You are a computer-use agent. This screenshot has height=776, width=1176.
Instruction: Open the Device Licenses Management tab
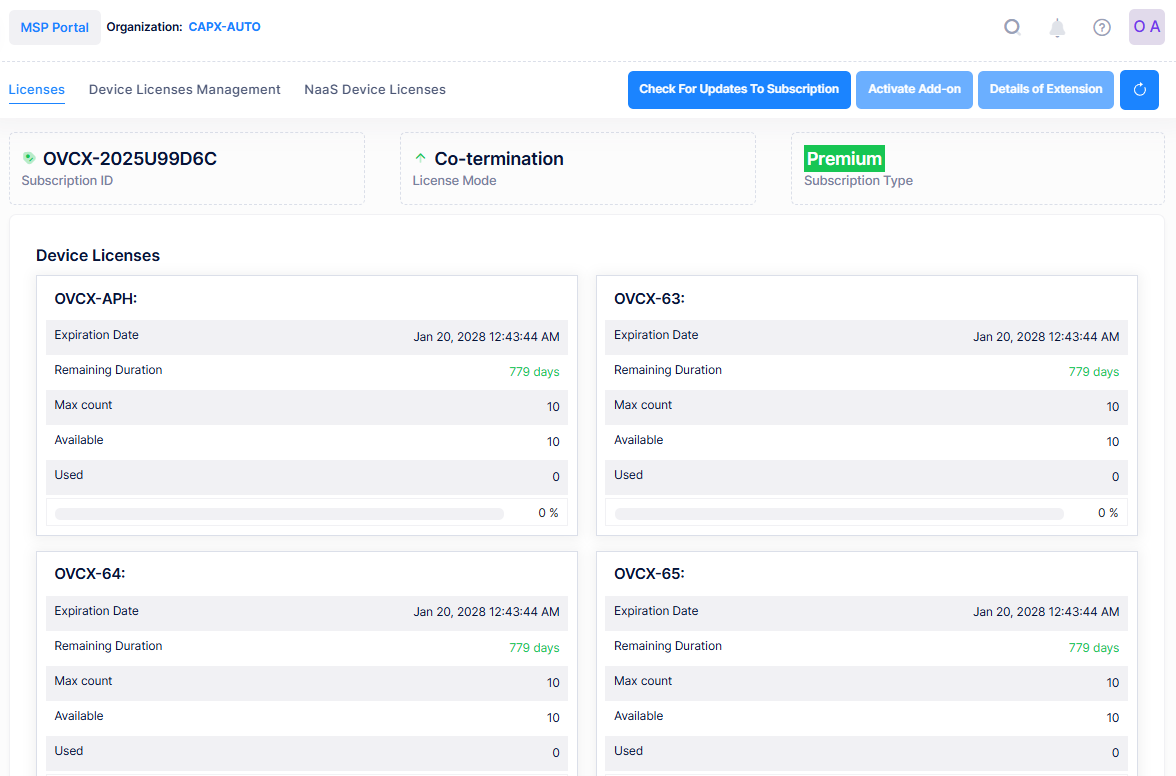pos(185,90)
